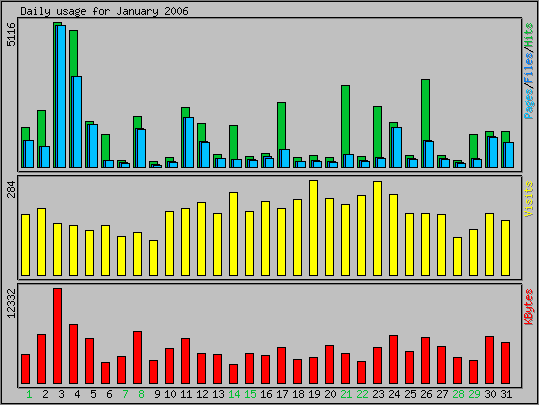Screen dimensions: 539x405
Task: Click the green day label "21"
Action: tap(346, 394)
